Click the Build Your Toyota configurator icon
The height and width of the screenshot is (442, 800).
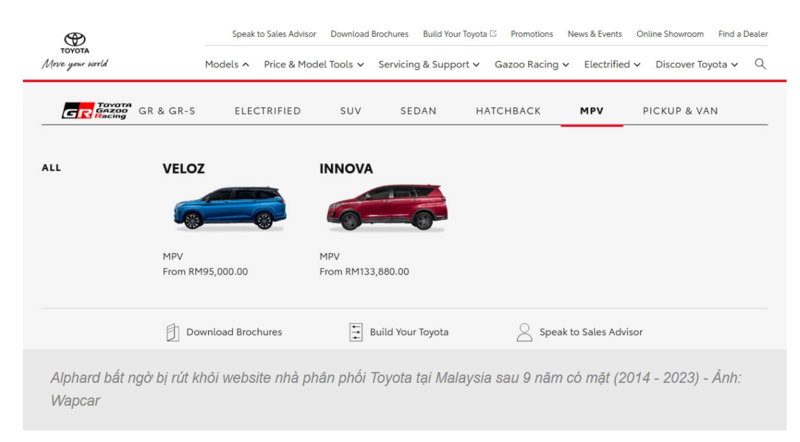(356, 332)
